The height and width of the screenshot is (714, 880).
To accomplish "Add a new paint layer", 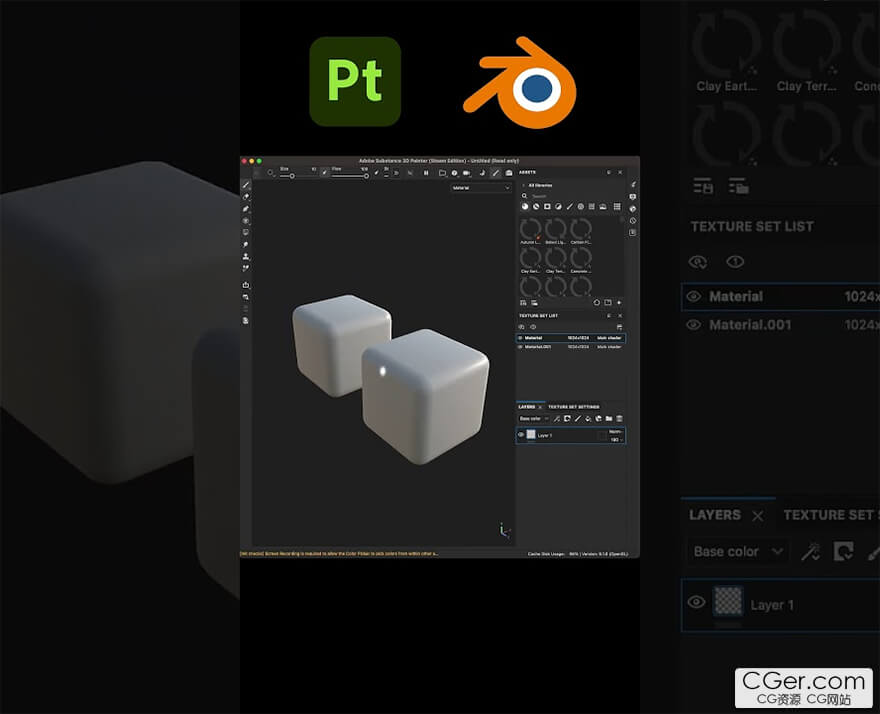I will coord(578,419).
